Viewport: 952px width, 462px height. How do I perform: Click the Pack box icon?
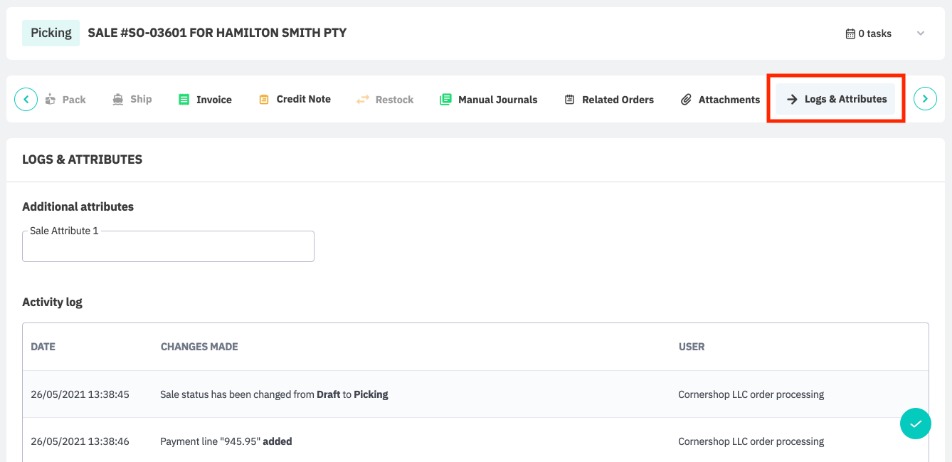click(50, 100)
